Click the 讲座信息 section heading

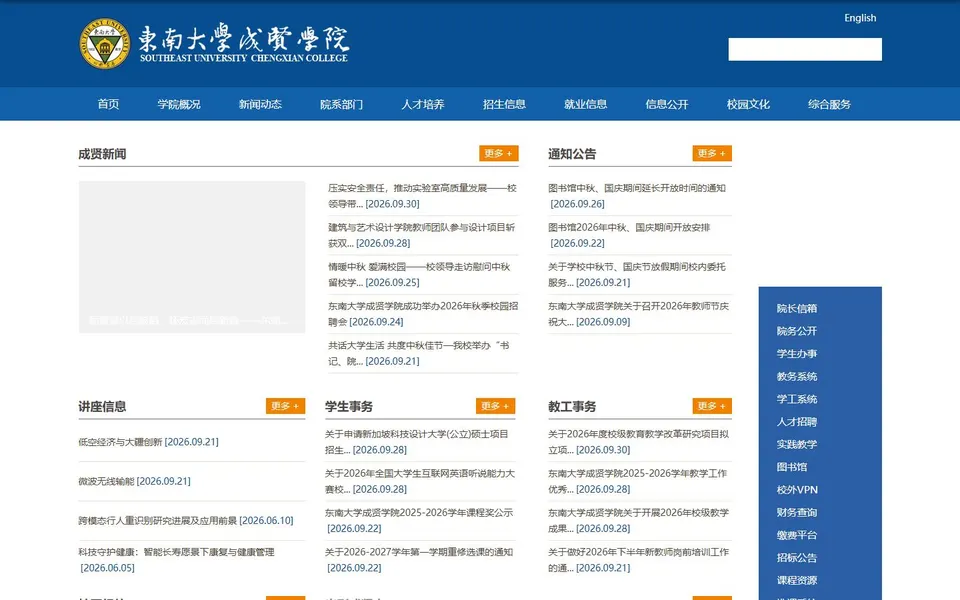click(x=102, y=407)
